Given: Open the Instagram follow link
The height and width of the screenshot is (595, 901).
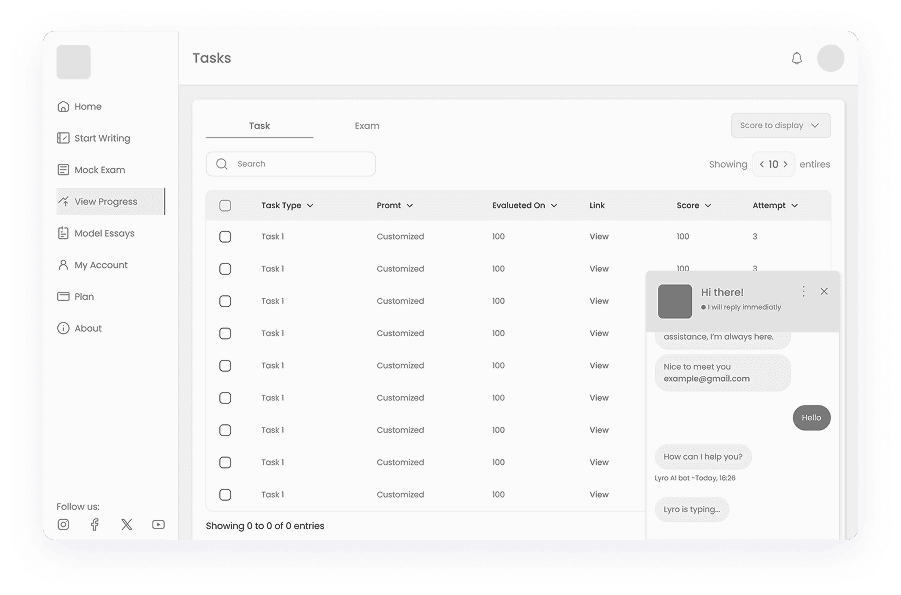Looking at the screenshot, I should click(x=63, y=524).
